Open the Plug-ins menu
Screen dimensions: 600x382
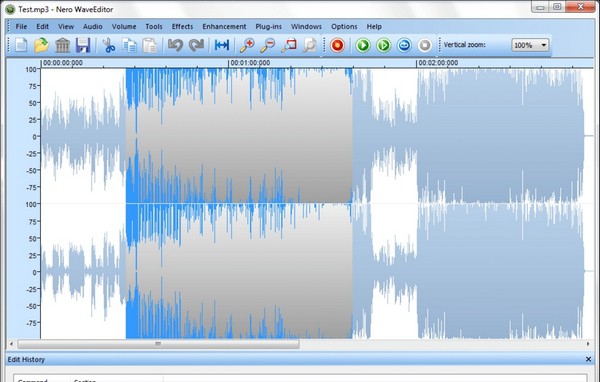pyautogui.click(x=268, y=26)
